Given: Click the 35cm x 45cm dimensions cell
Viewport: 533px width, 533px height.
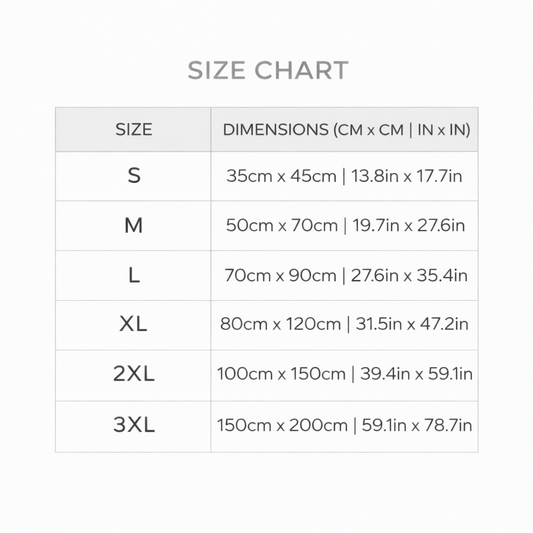Looking at the screenshot, I should tap(345, 176).
